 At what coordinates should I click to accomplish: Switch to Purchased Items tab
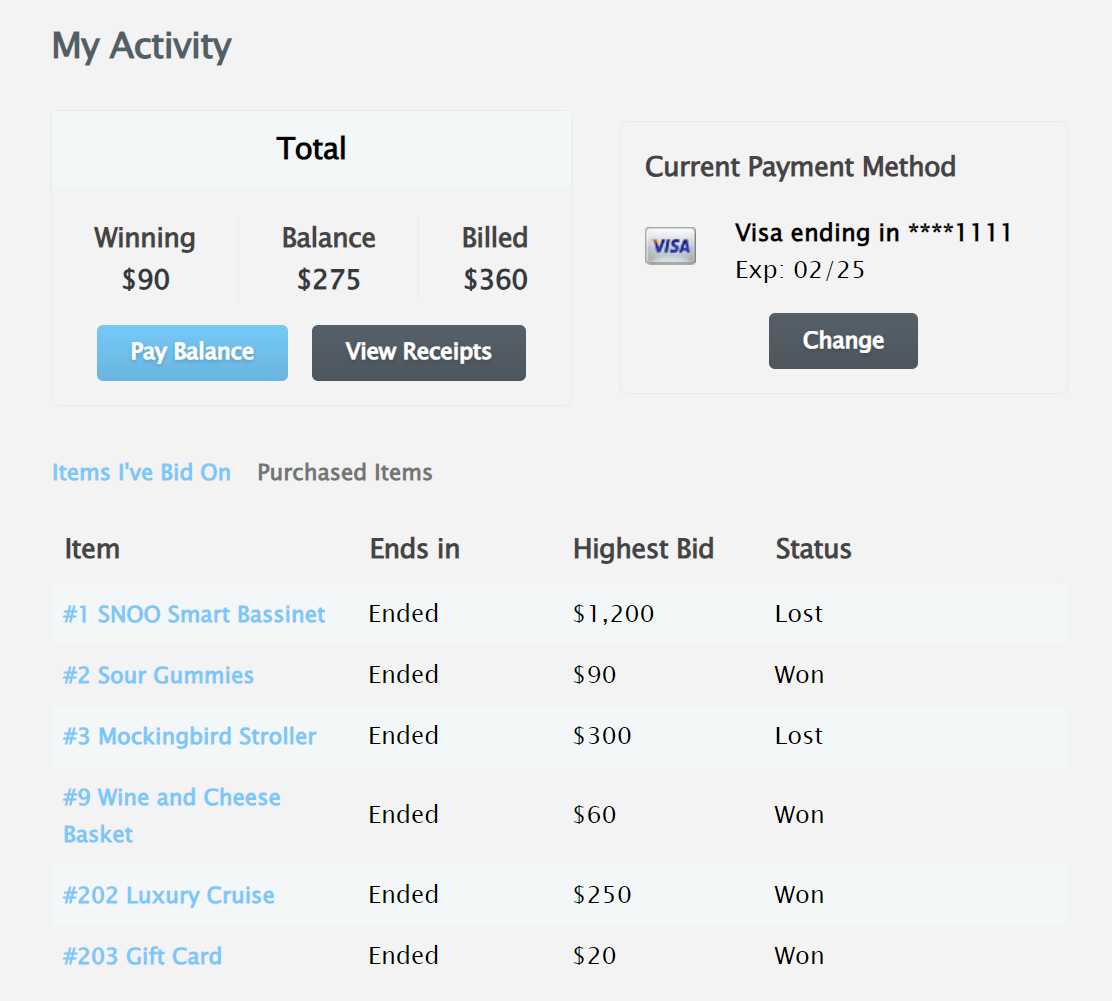(345, 472)
